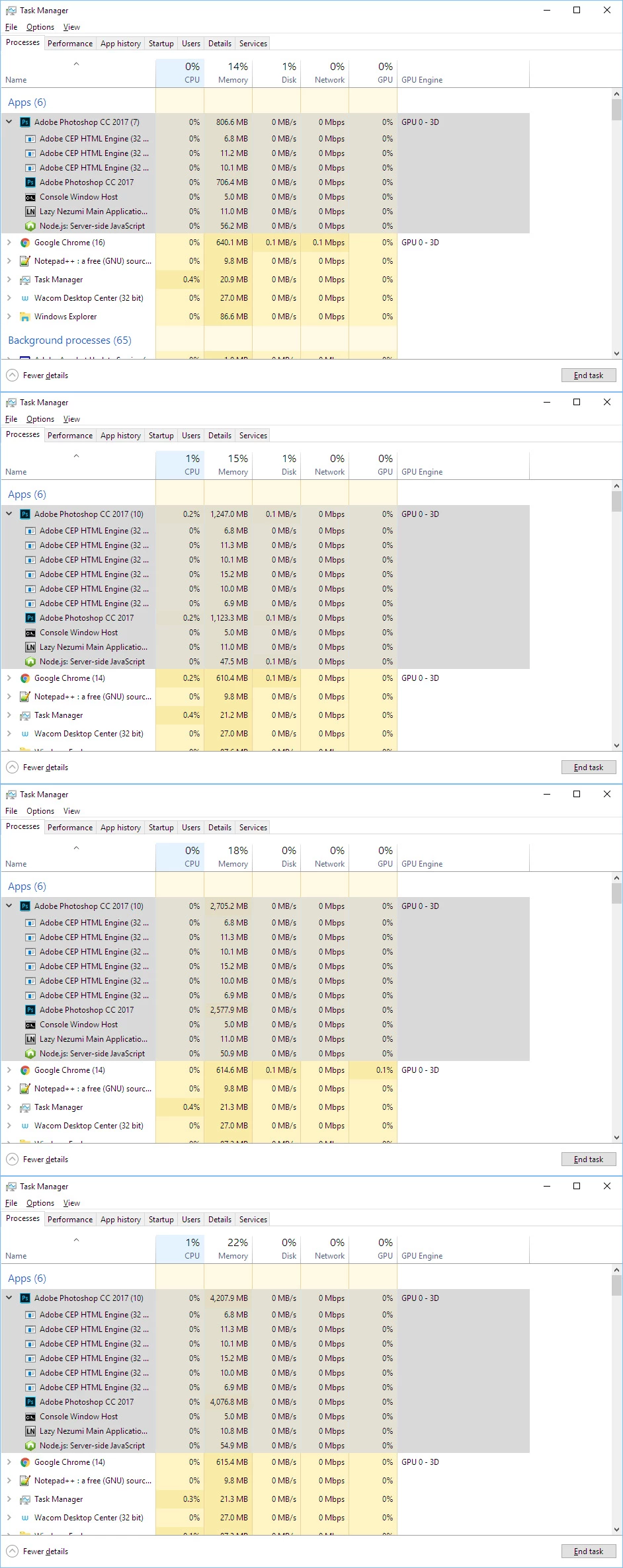623x1568 pixels.
Task: Collapse Photoshop group showing 1,247.0 MB
Action: point(9,514)
